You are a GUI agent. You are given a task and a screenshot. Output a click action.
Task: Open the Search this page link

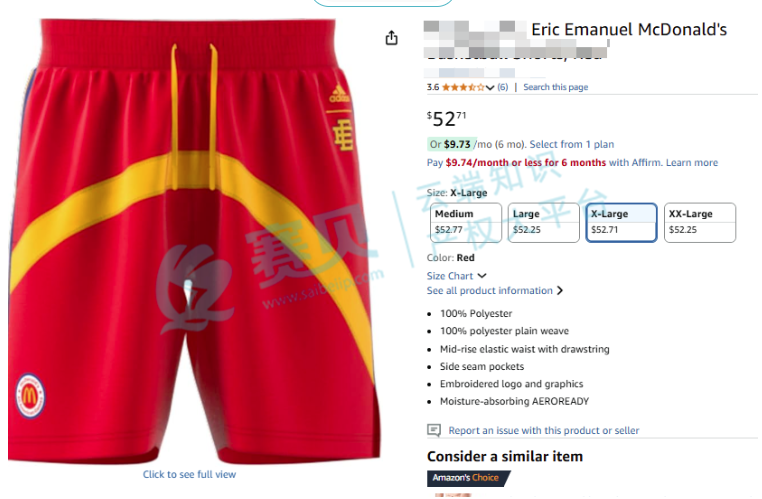[x=555, y=87]
